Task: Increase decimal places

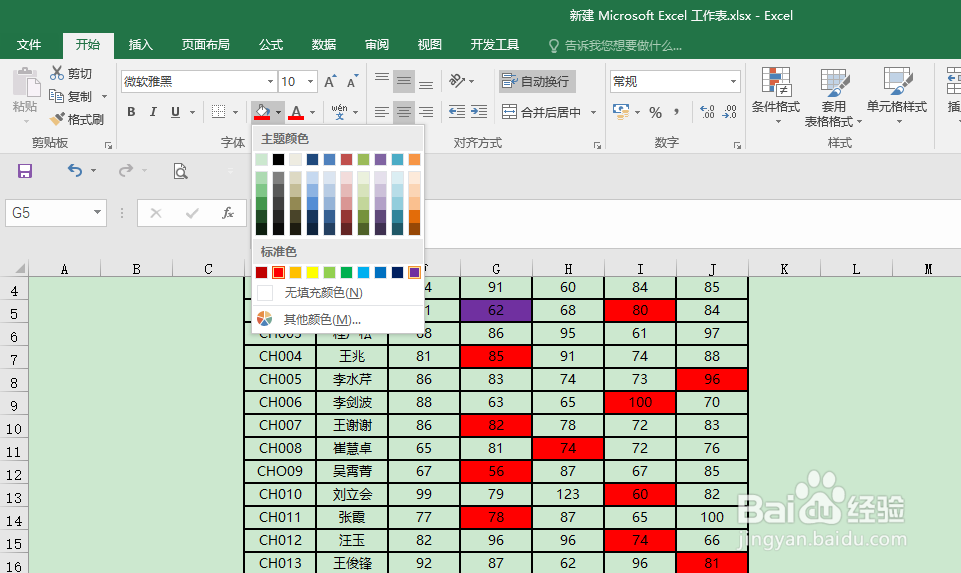Action: pos(707,112)
